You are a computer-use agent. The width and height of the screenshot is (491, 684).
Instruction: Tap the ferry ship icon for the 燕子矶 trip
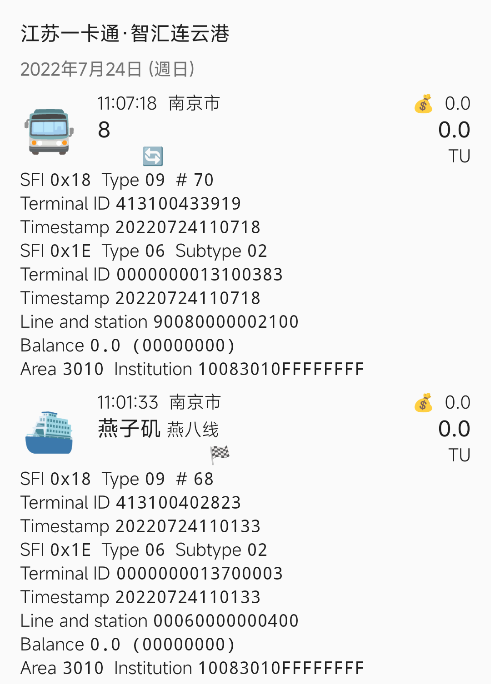pyautogui.click(x=48, y=432)
